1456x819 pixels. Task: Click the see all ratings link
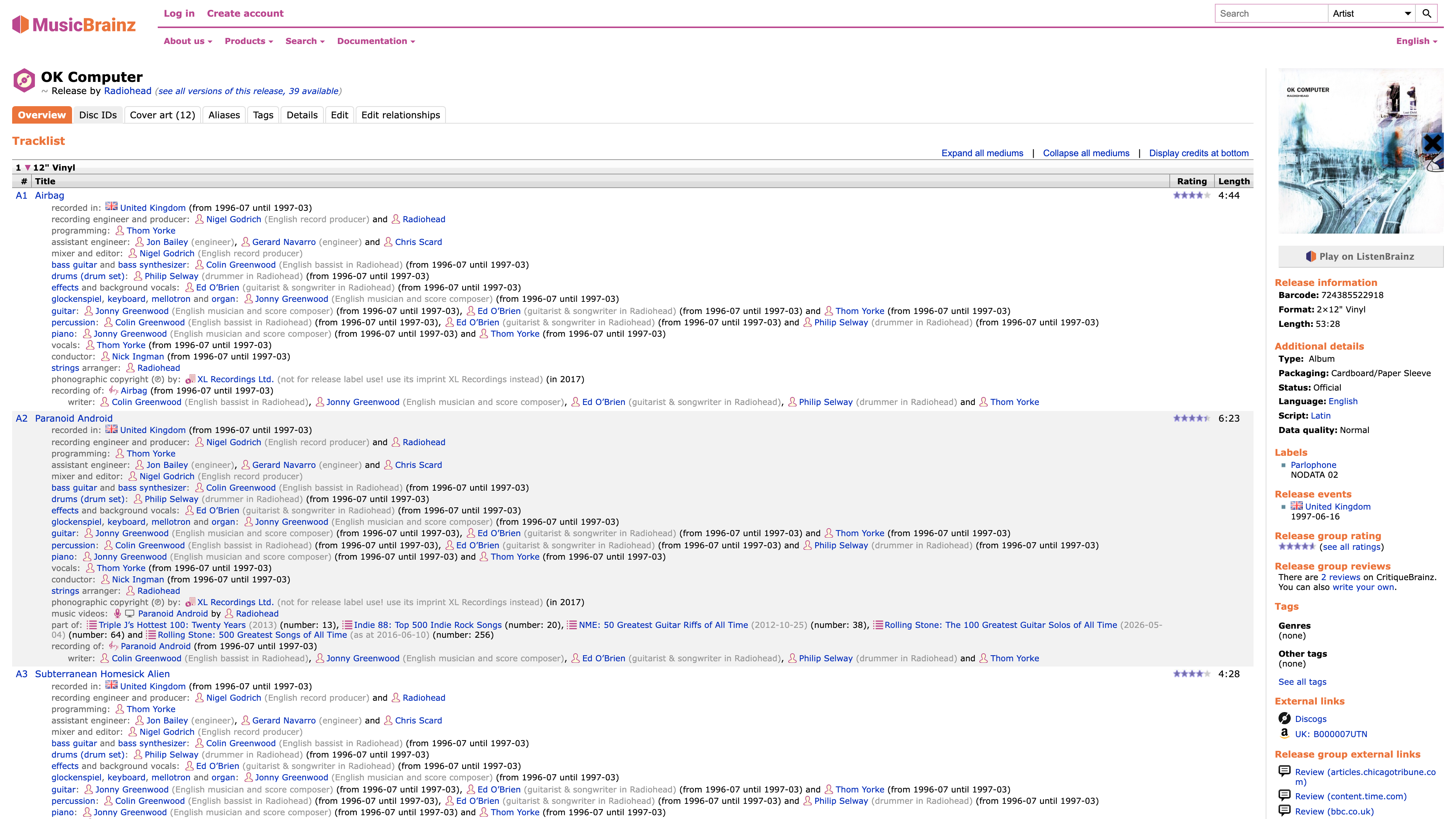(x=1351, y=546)
